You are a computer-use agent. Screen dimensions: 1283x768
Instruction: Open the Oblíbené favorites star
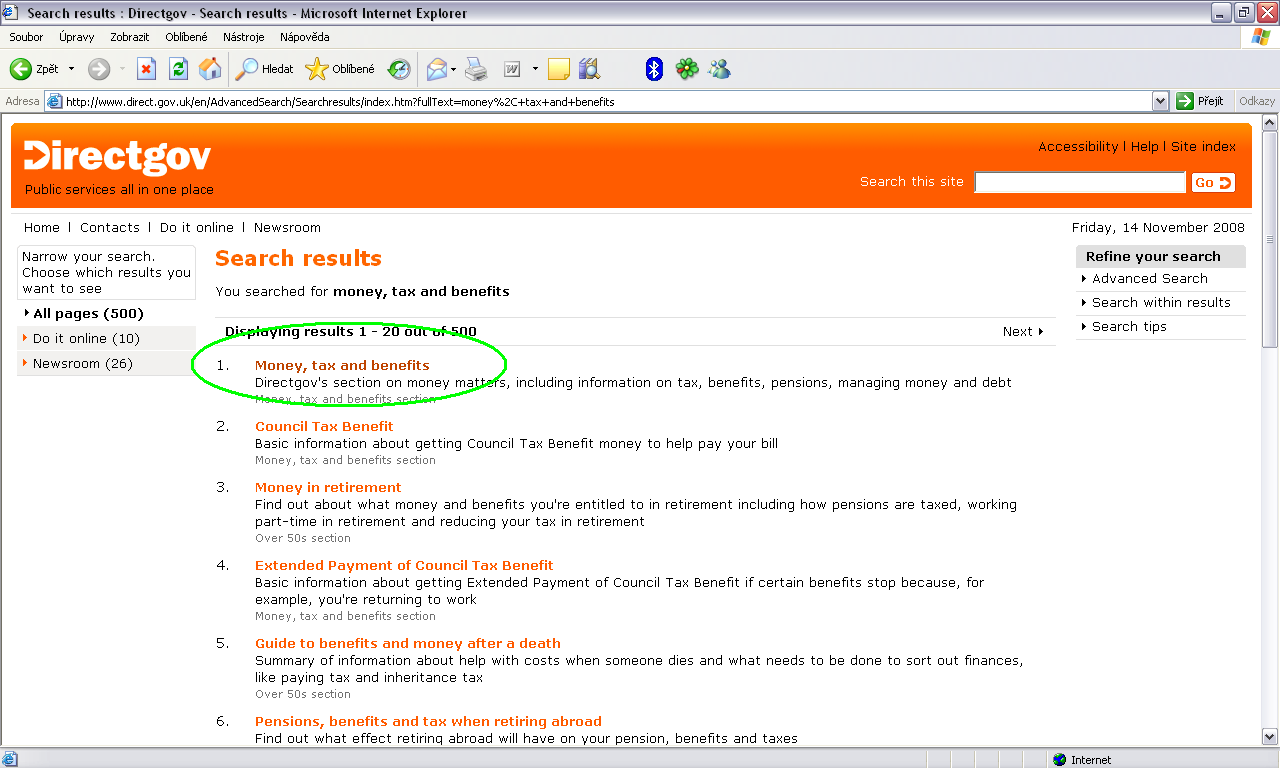coord(341,69)
